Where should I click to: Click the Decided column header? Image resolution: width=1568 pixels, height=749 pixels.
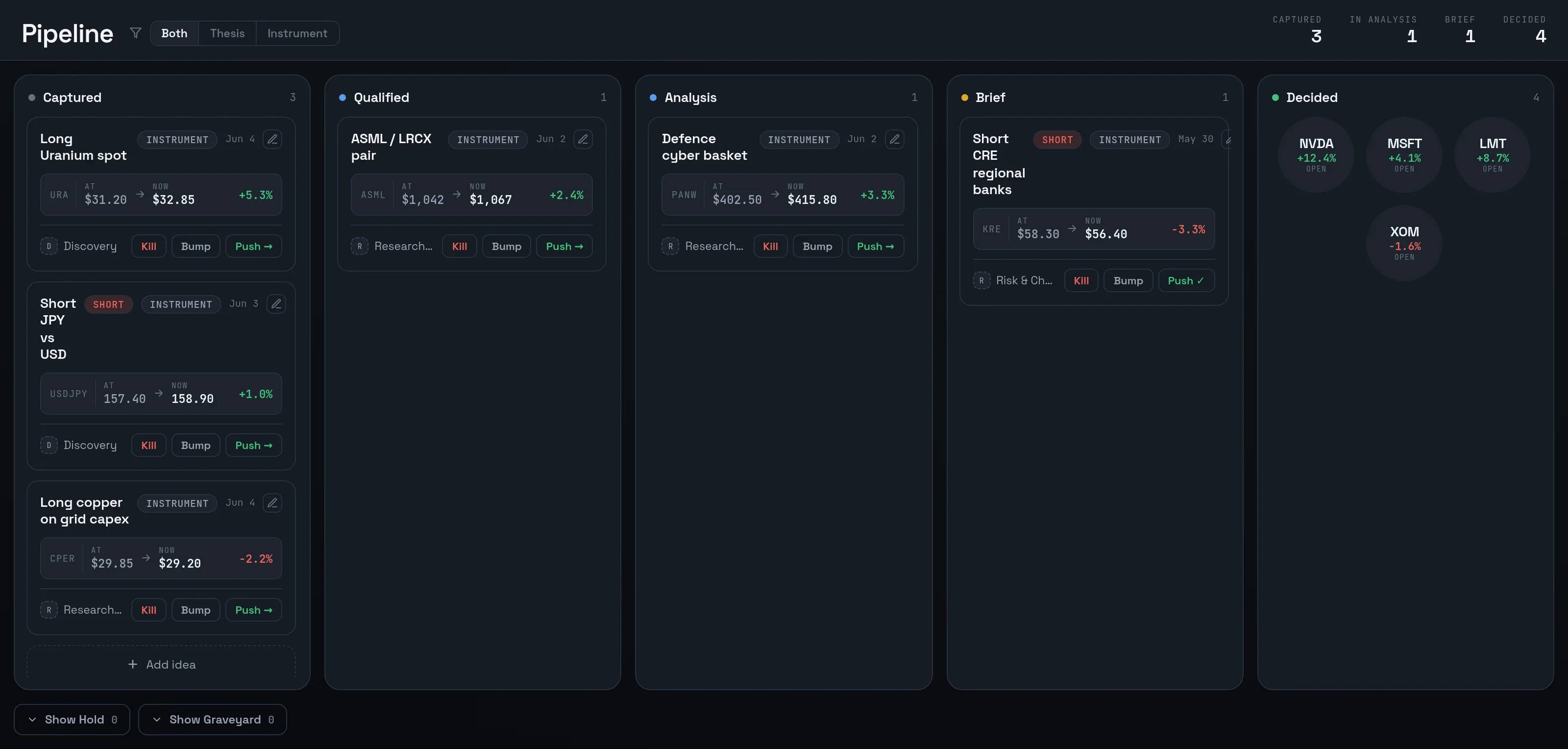tap(1405, 98)
